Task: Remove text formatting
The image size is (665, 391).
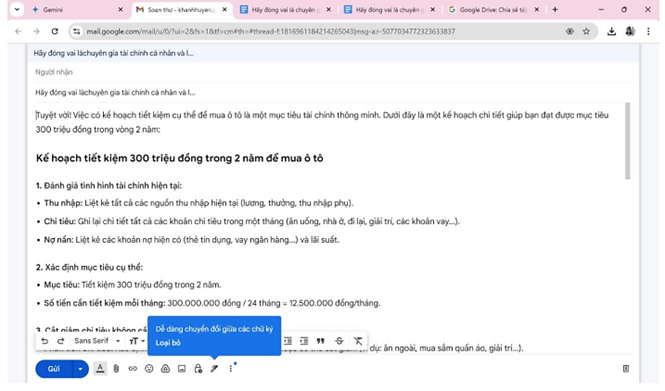Action: point(358,341)
